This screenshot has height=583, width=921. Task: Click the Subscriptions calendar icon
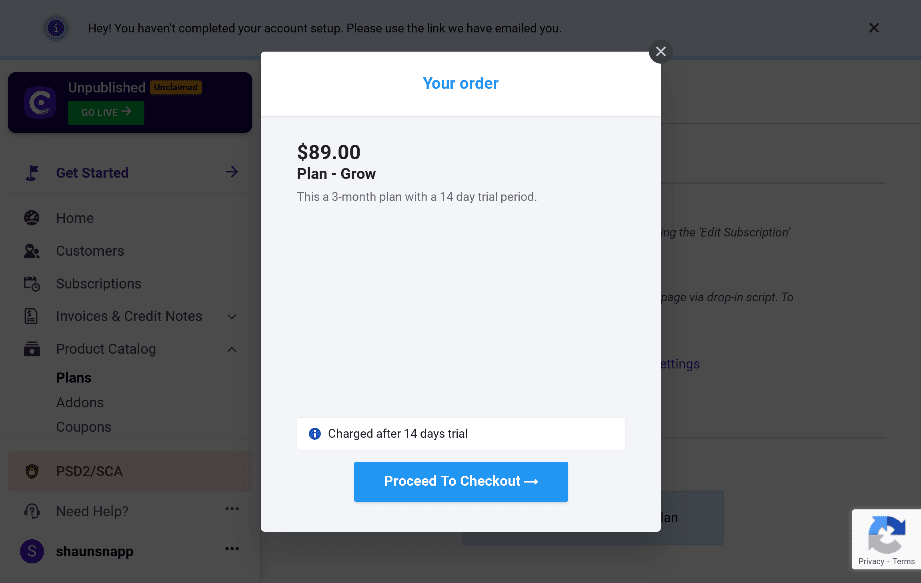pyautogui.click(x=32, y=284)
